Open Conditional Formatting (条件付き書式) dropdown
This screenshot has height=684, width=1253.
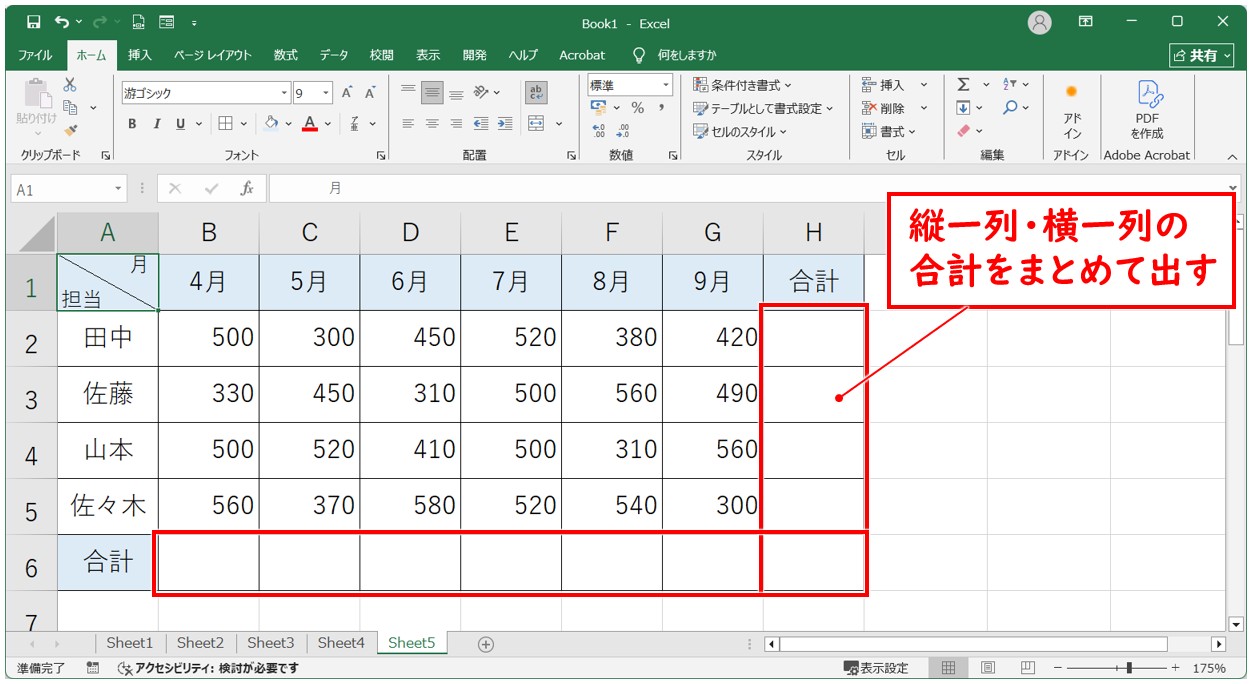tap(742, 85)
